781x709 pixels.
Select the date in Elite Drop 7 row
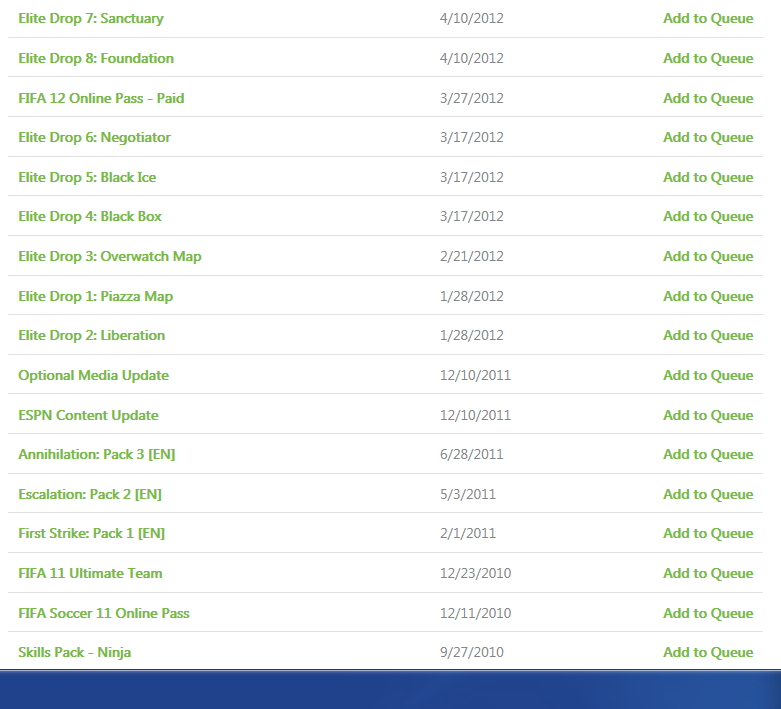click(472, 18)
